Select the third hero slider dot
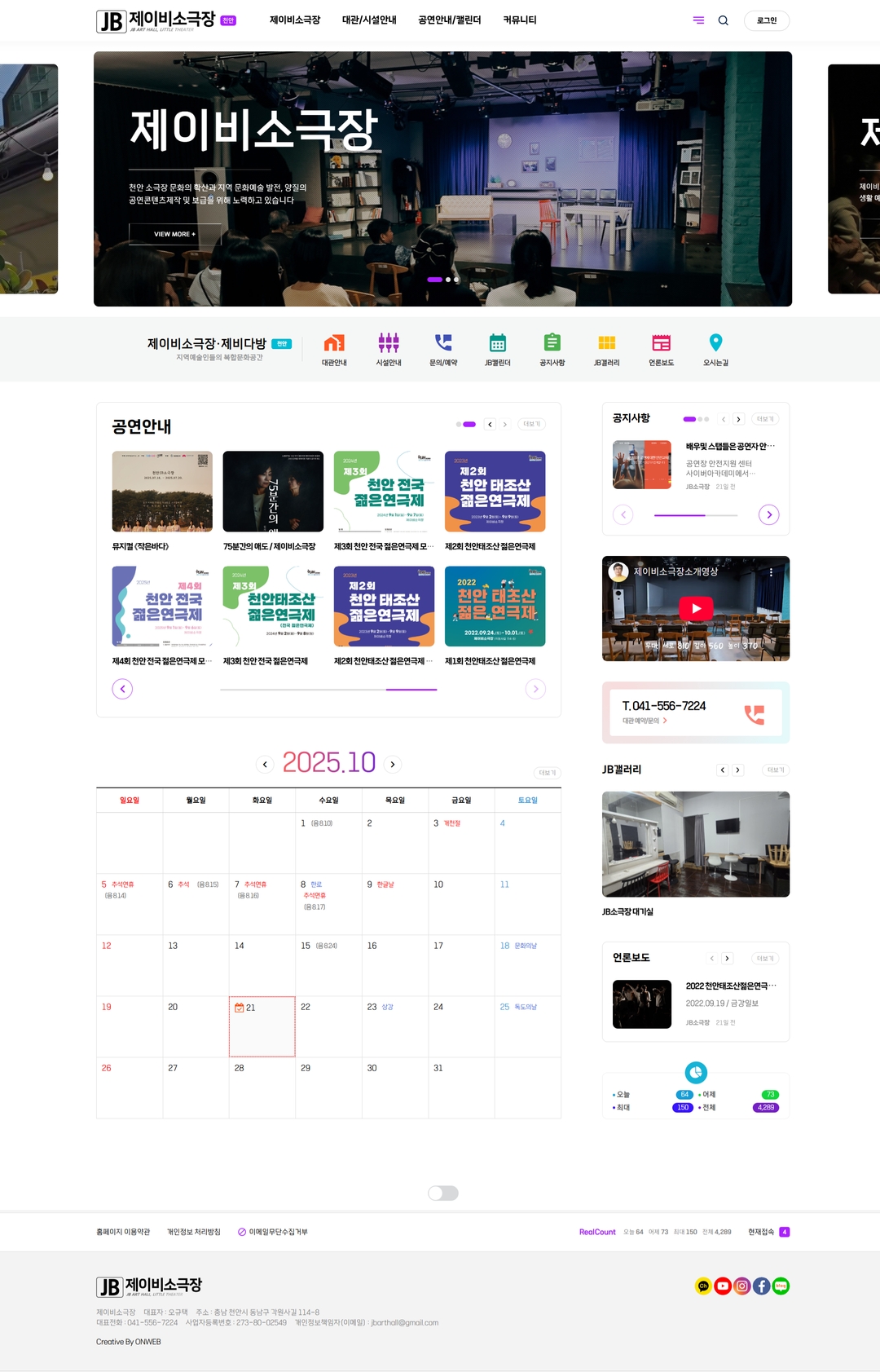 tap(456, 280)
